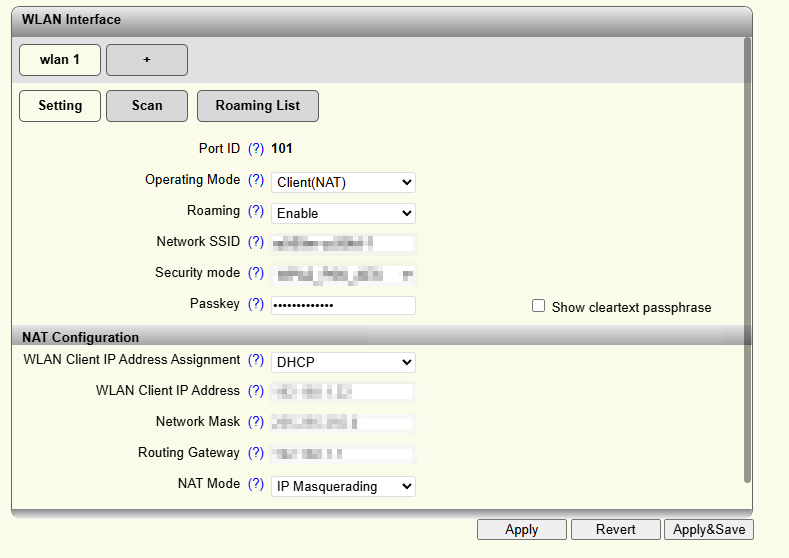Open the NAT Mode IP Masquerading dropdown
The height and width of the screenshot is (558, 789).
pos(343,486)
